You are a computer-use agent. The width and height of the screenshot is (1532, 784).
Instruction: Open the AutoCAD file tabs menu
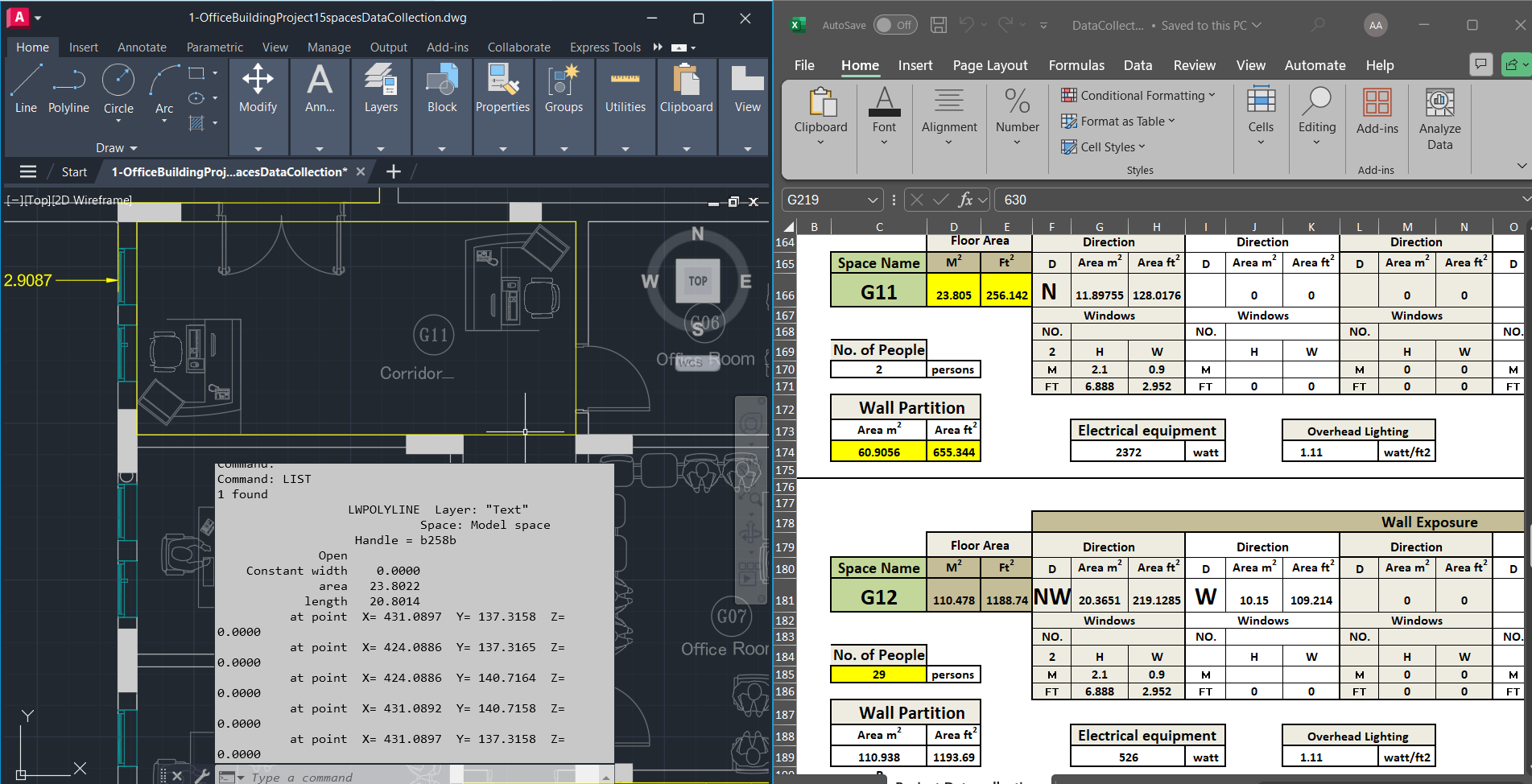[x=28, y=171]
